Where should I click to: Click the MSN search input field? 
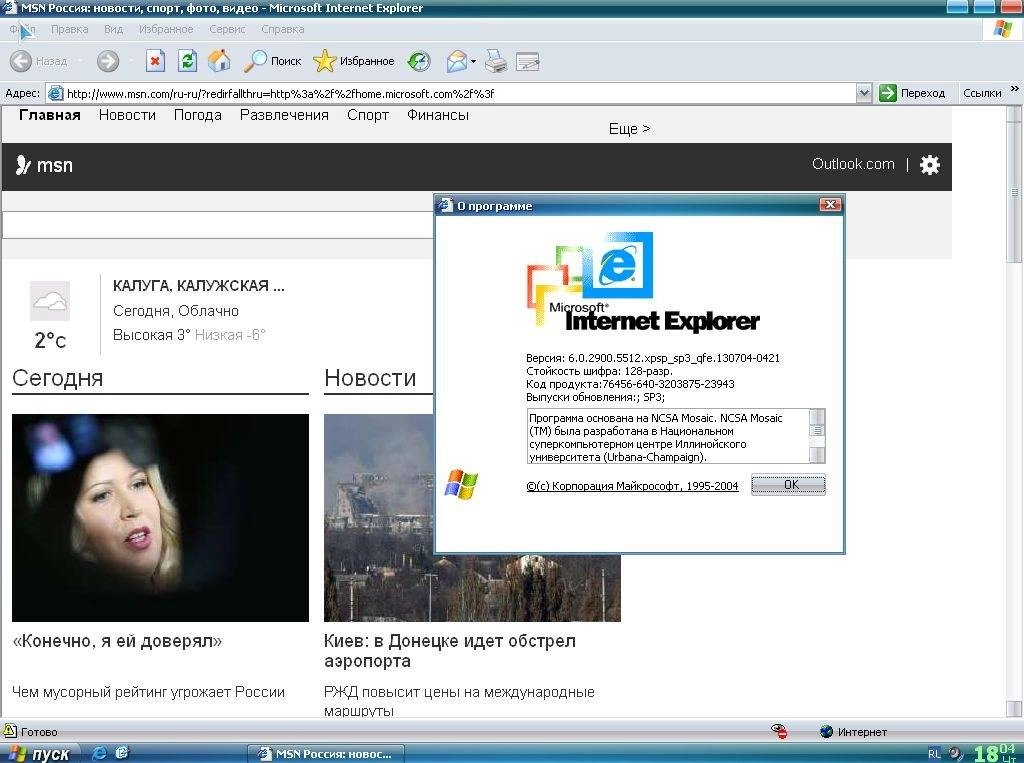point(218,225)
